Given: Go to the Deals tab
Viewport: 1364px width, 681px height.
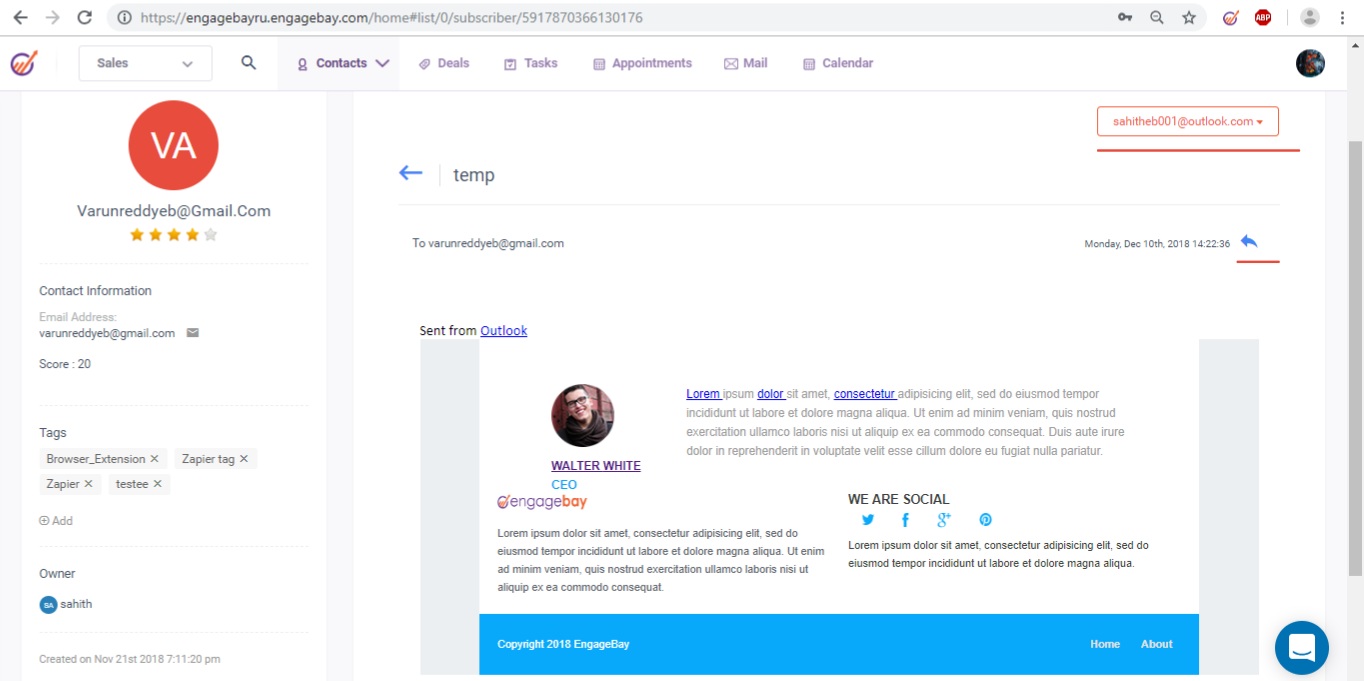Looking at the screenshot, I should [x=444, y=63].
